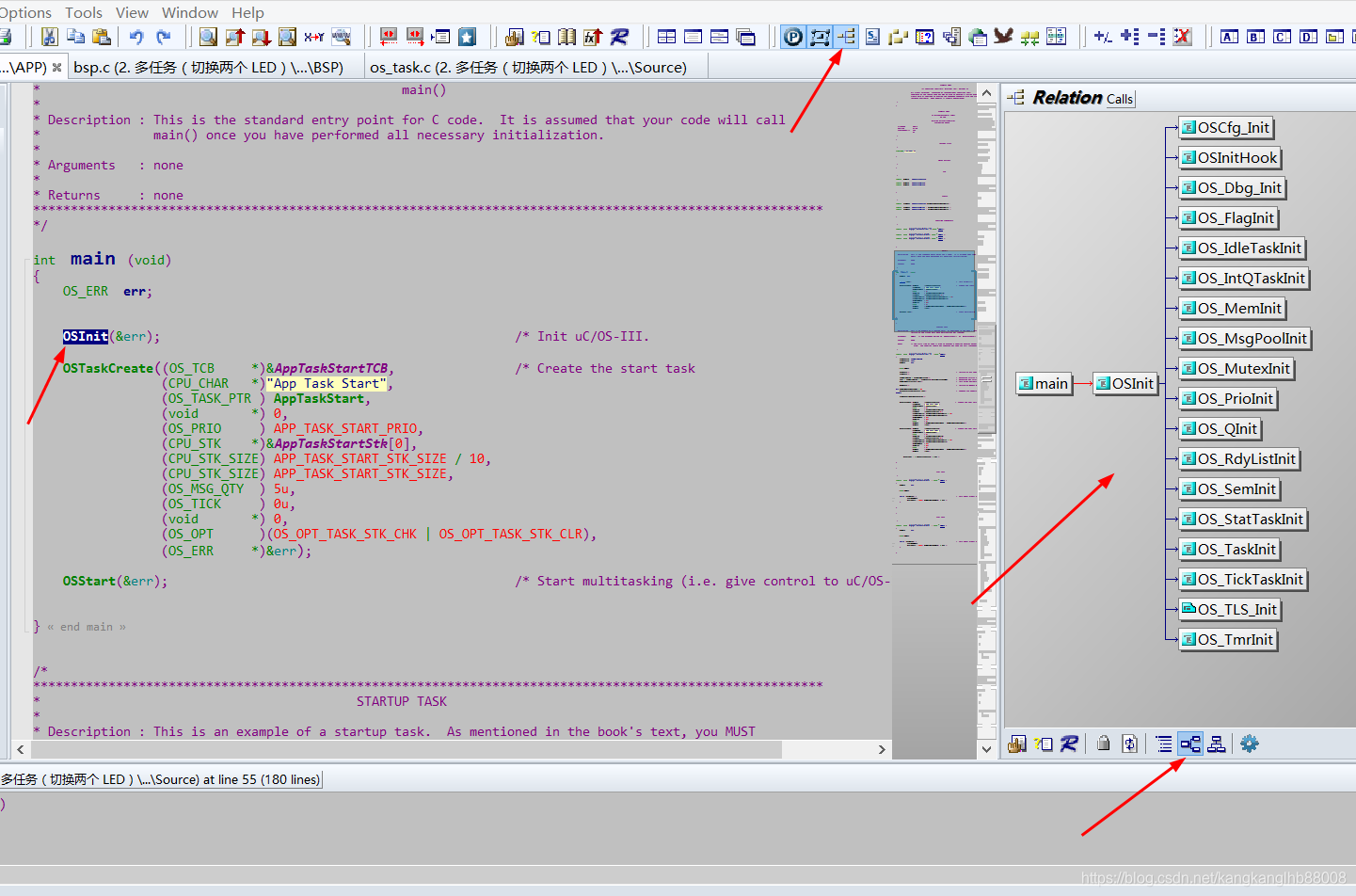Click the horizontal scrollbar right arrow
1356x896 pixels.
click(881, 749)
